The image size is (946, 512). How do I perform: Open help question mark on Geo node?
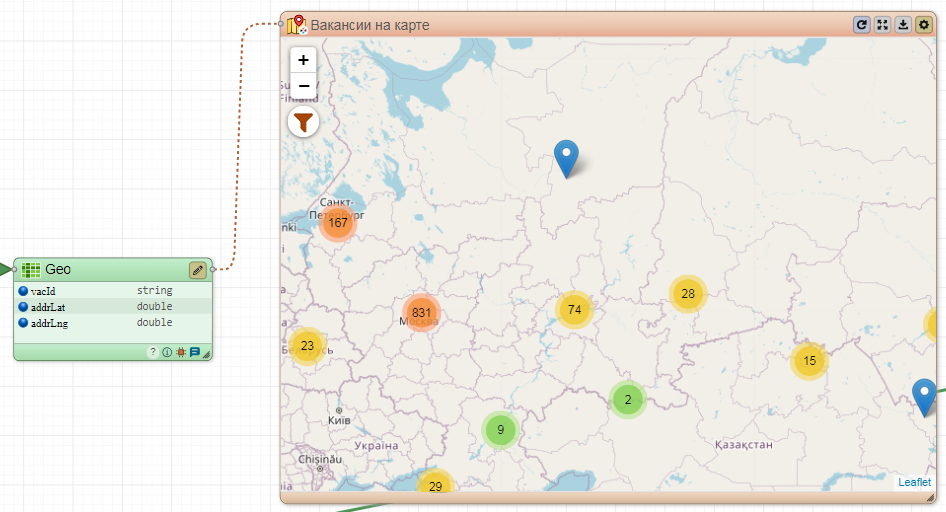[x=153, y=352]
